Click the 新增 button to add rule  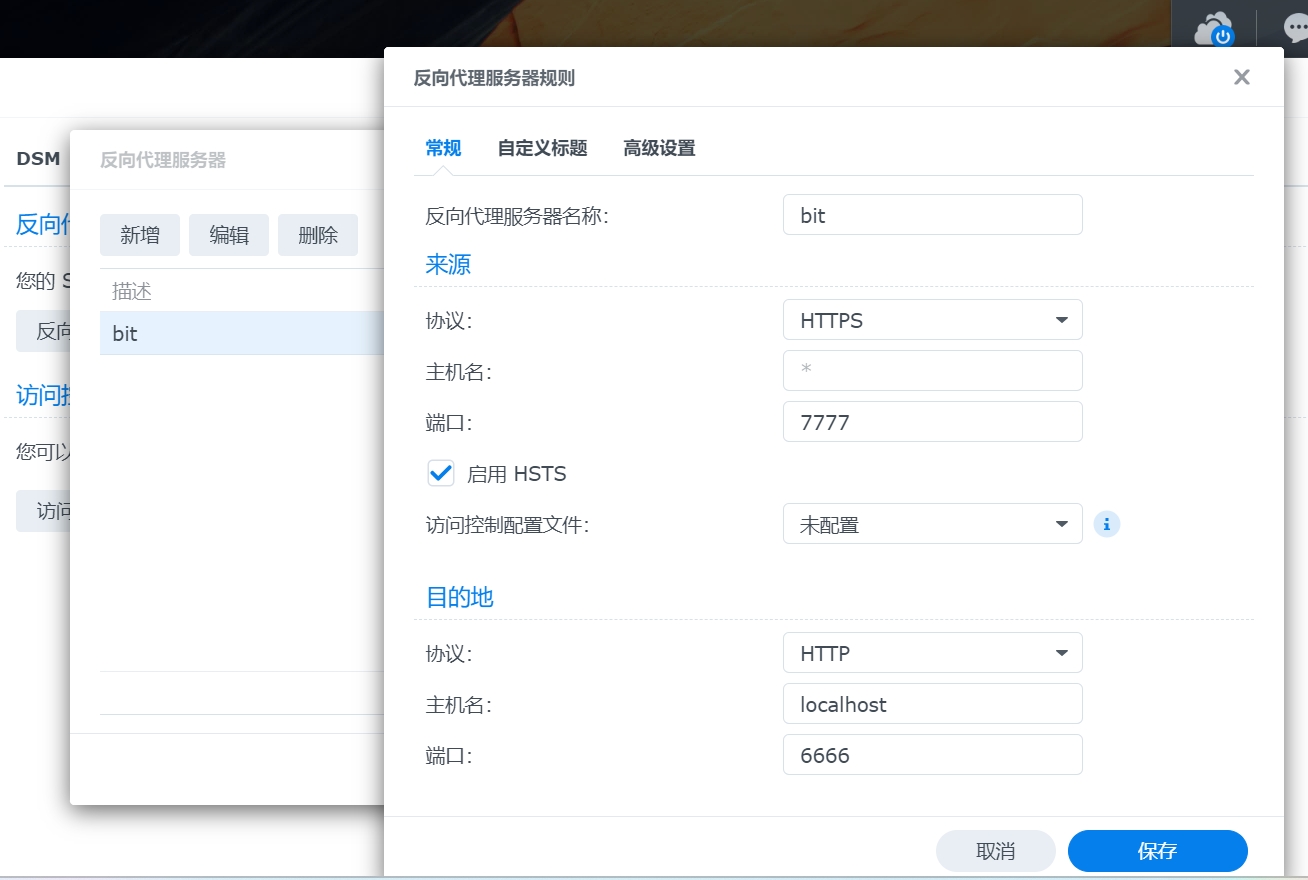click(140, 234)
